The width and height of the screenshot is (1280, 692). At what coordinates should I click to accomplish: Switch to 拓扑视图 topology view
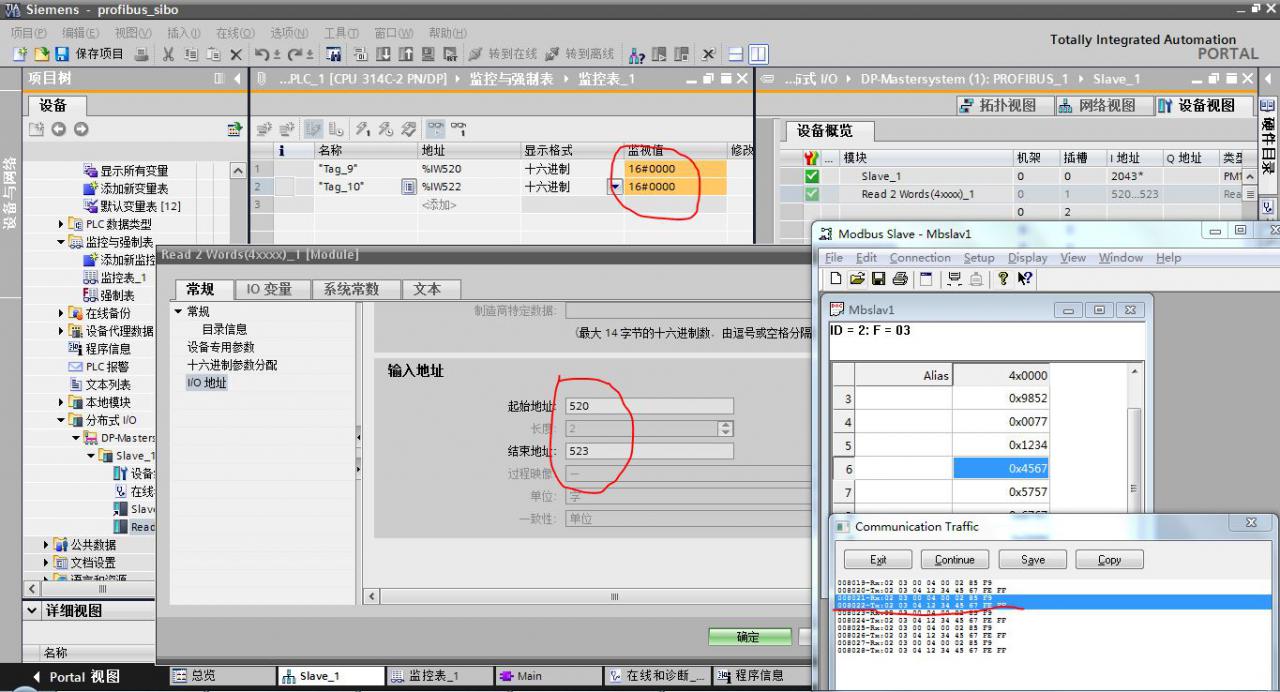tap(1004, 105)
